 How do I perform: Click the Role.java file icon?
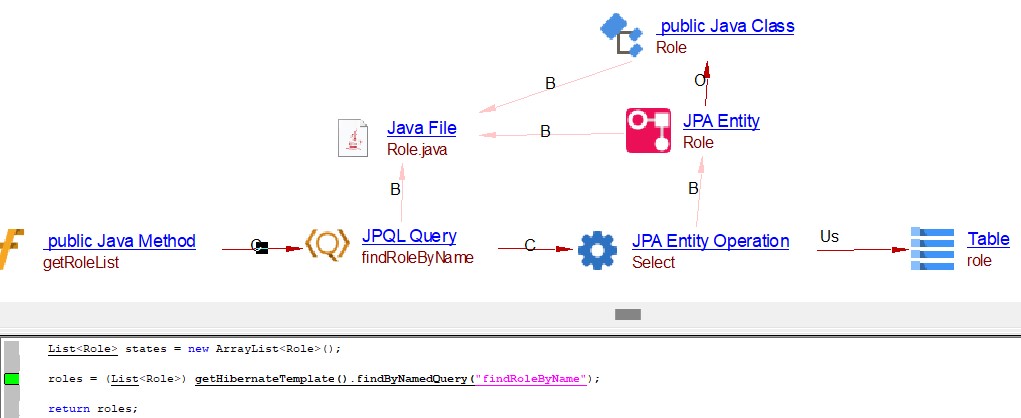click(x=354, y=137)
